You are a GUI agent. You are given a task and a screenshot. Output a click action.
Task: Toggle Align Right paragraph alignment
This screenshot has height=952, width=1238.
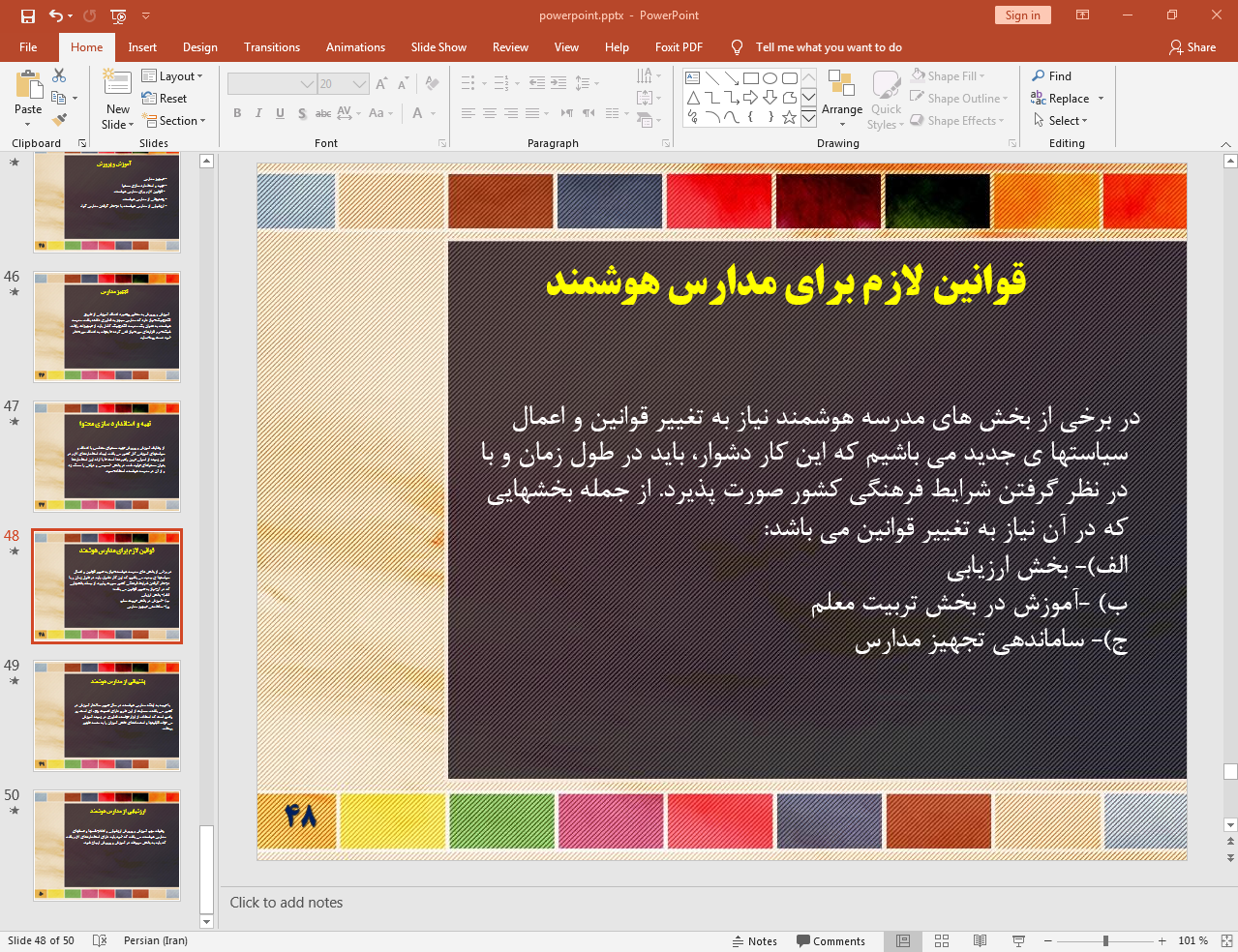511,113
